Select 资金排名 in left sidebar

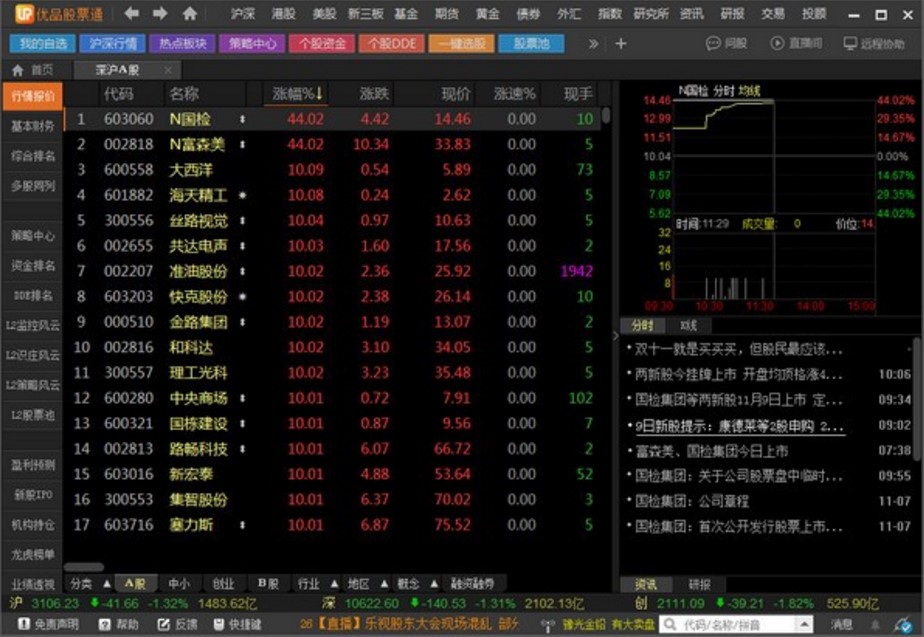tap(33, 266)
